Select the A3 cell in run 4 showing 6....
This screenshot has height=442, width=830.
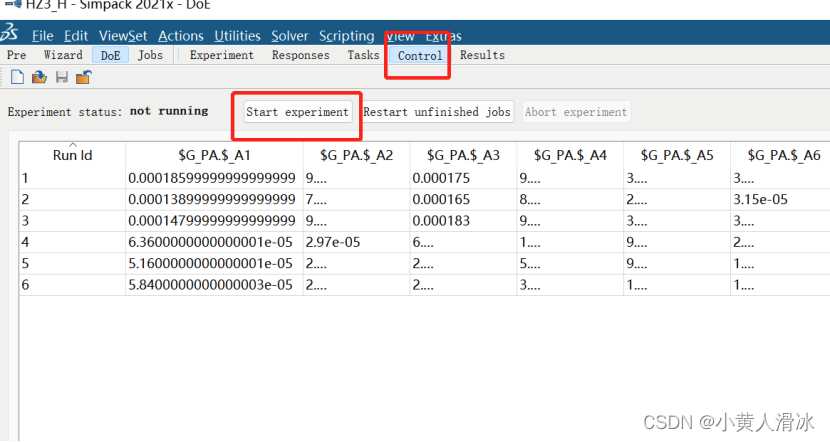coord(463,242)
